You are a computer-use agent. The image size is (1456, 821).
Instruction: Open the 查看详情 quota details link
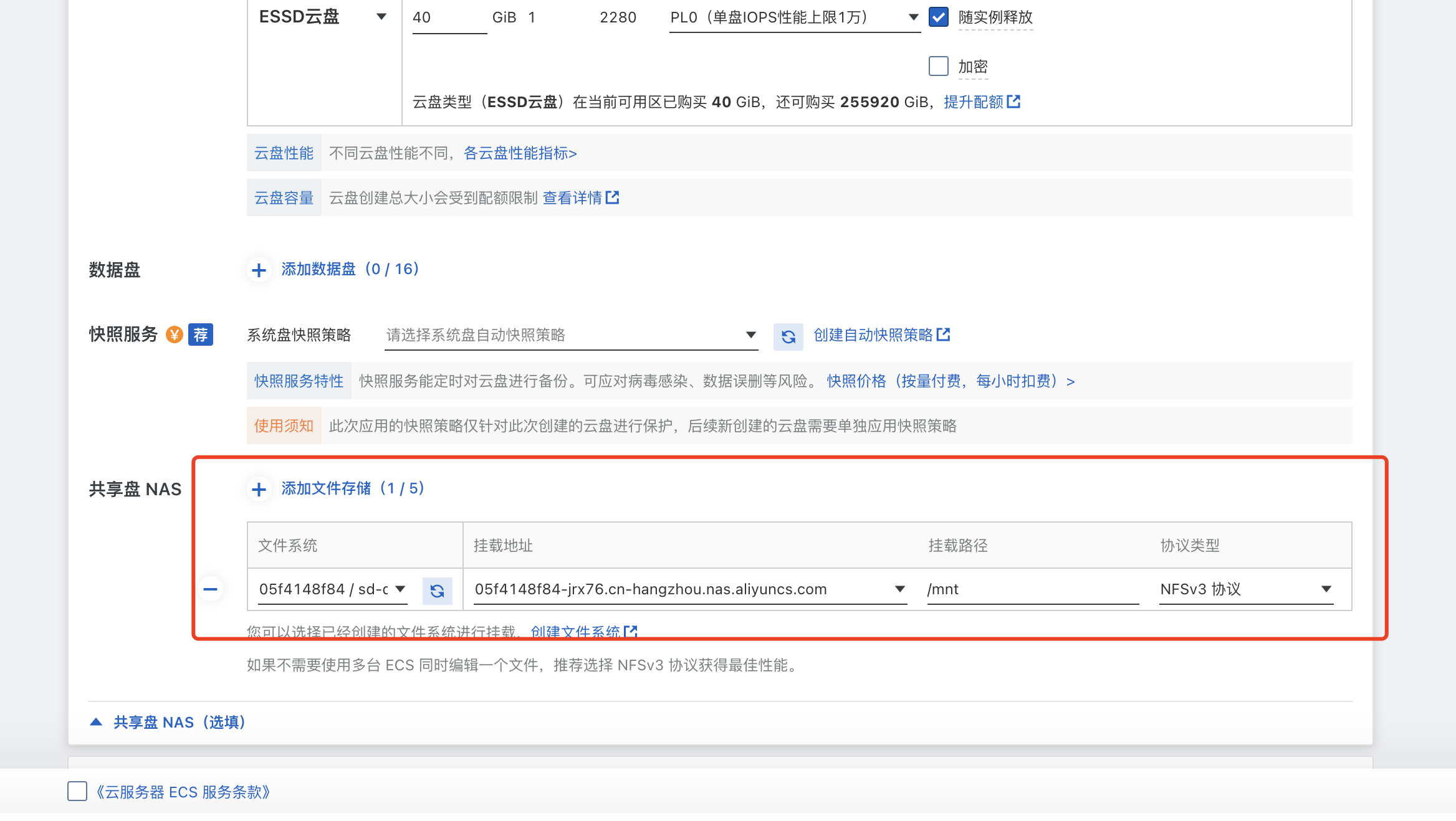pos(572,198)
